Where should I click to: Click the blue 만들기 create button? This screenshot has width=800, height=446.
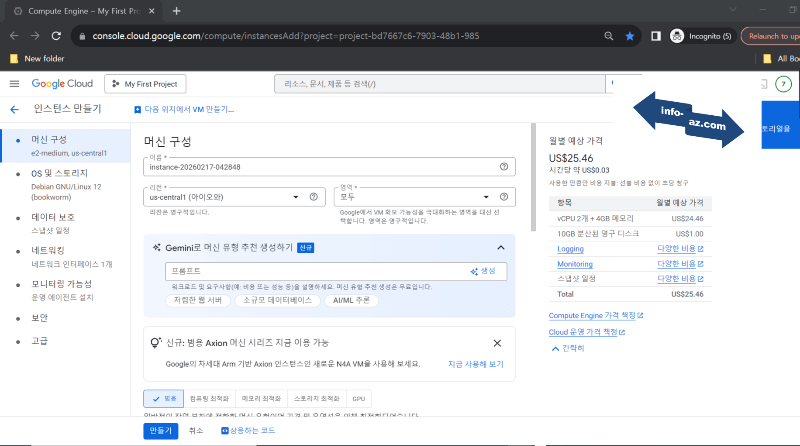(160, 430)
